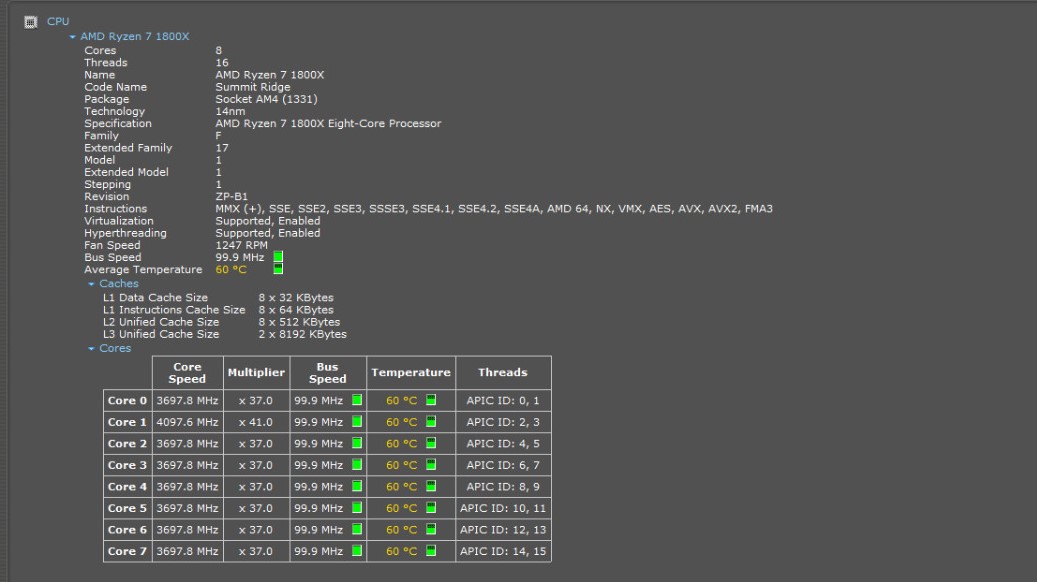Click Core 2 temperature graph icon

(431, 443)
